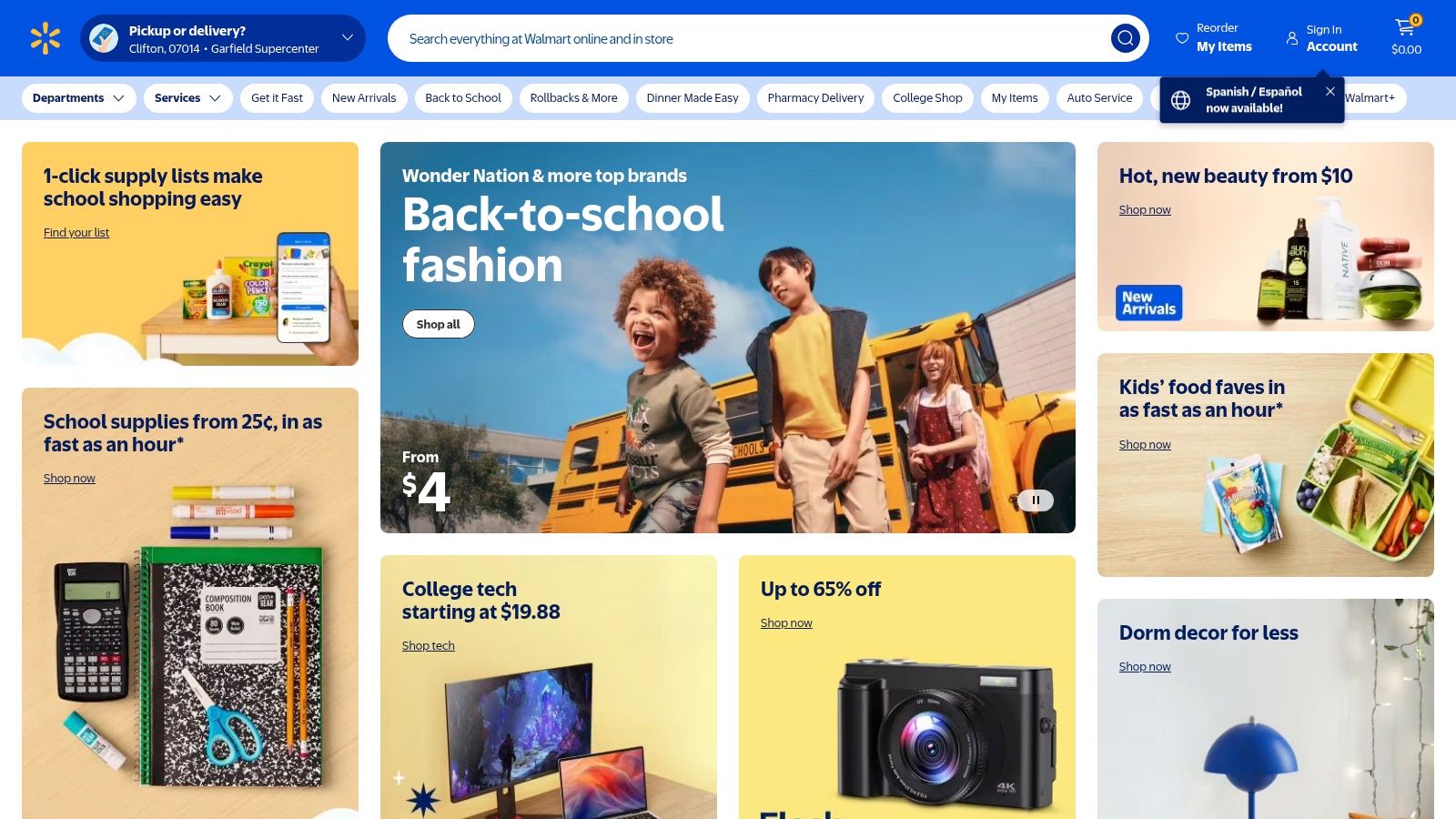Click the phone supply list image
Image resolution: width=1456 pixels, height=819 pixels.
coord(304,288)
